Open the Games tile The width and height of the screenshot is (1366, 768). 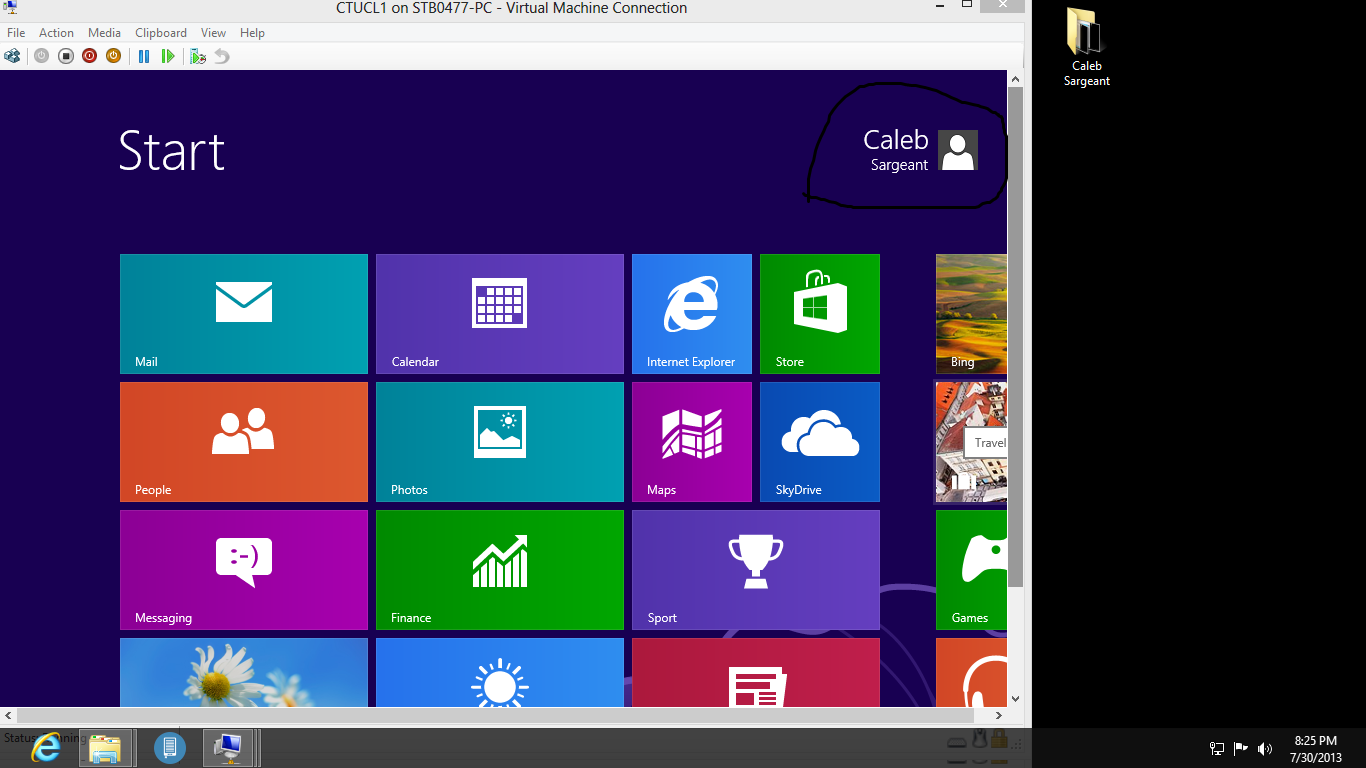(x=971, y=570)
